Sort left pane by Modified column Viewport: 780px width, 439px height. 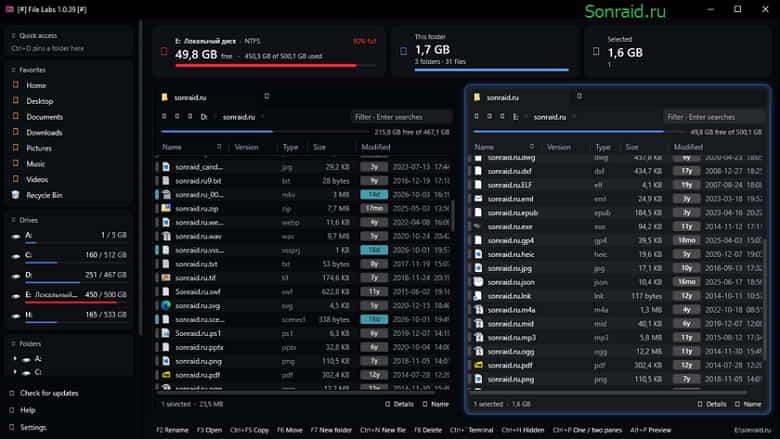pyautogui.click(x=376, y=147)
